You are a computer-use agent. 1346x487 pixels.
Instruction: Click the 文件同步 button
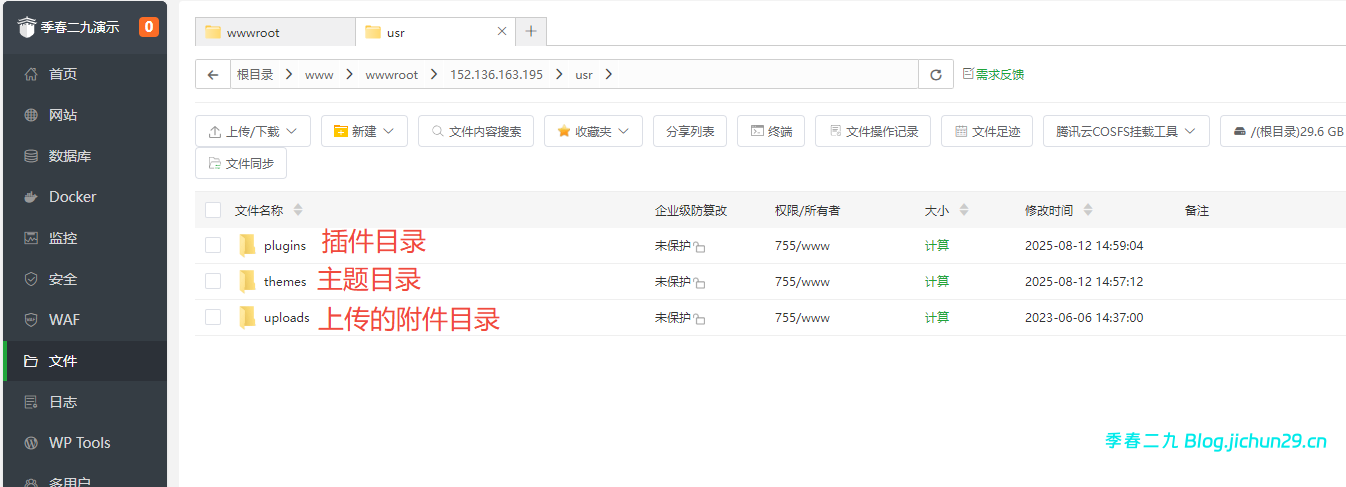coord(241,163)
